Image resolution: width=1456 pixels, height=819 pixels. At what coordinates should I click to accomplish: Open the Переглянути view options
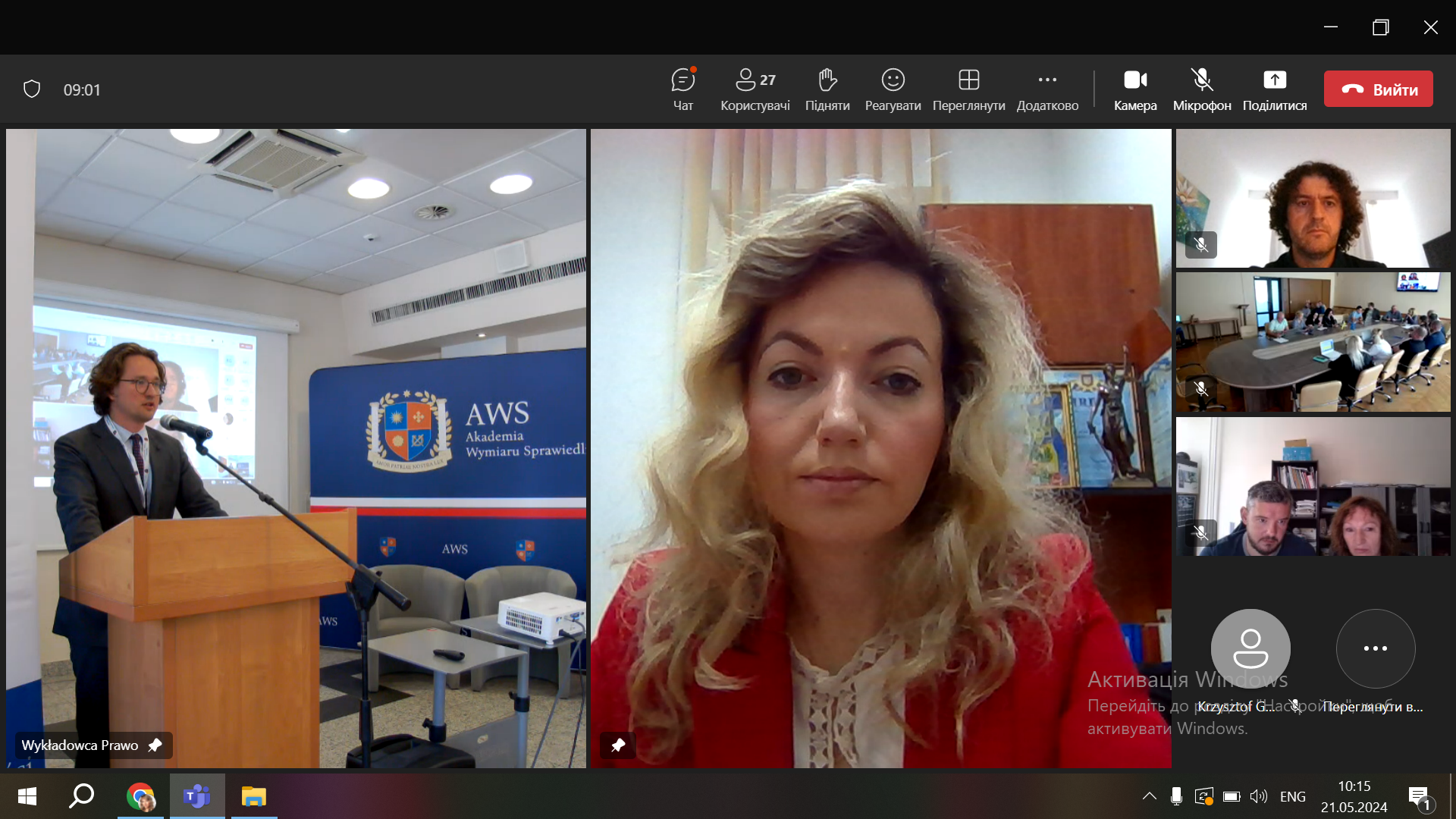(968, 89)
